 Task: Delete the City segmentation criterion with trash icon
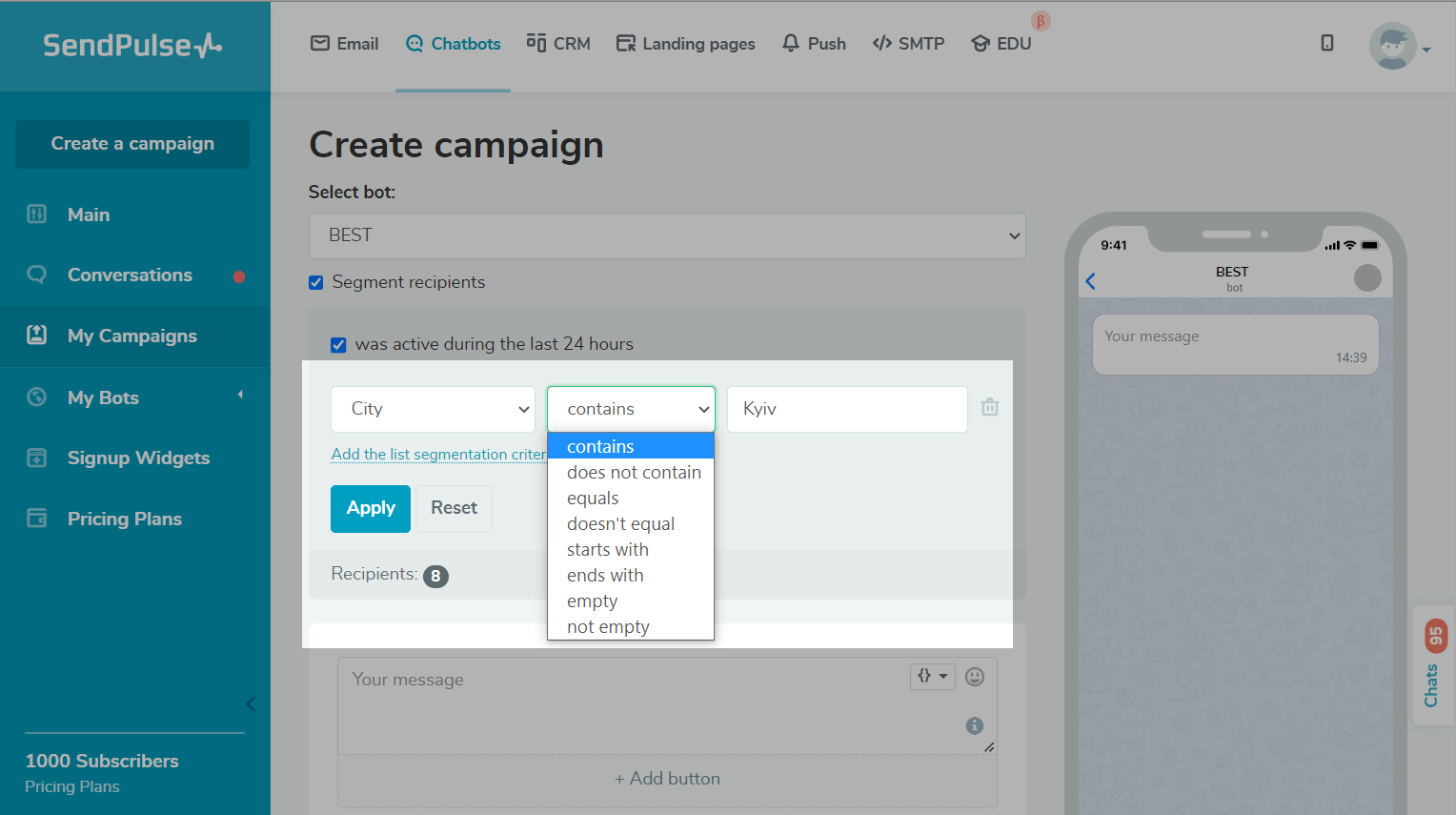[x=990, y=407]
